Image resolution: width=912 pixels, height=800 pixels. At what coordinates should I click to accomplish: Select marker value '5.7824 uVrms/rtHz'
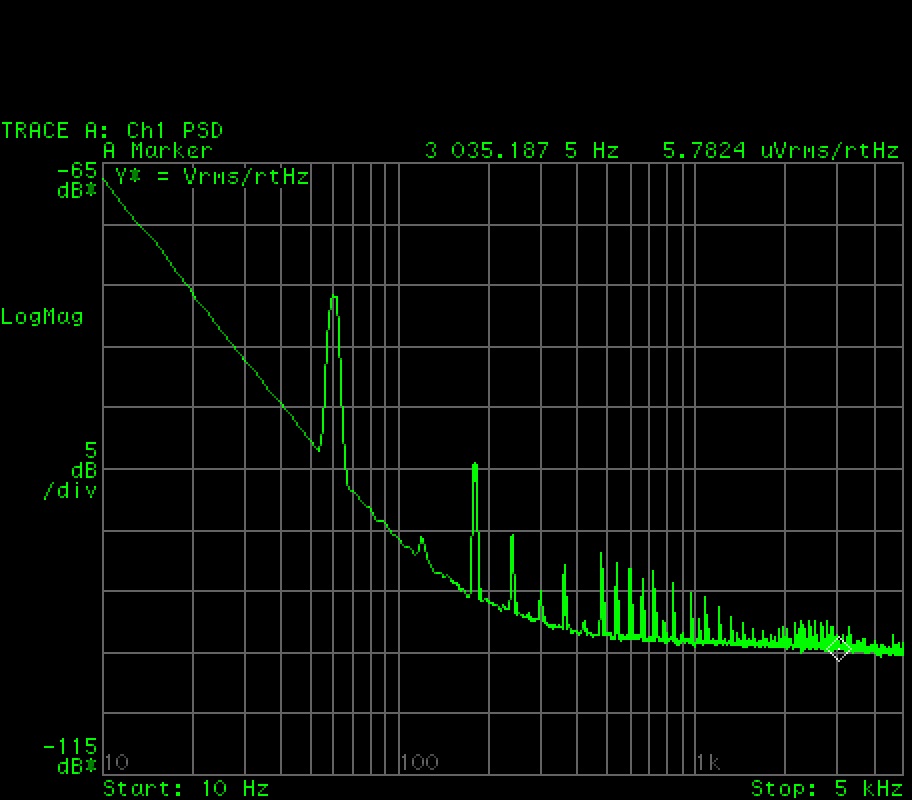(781, 151)
